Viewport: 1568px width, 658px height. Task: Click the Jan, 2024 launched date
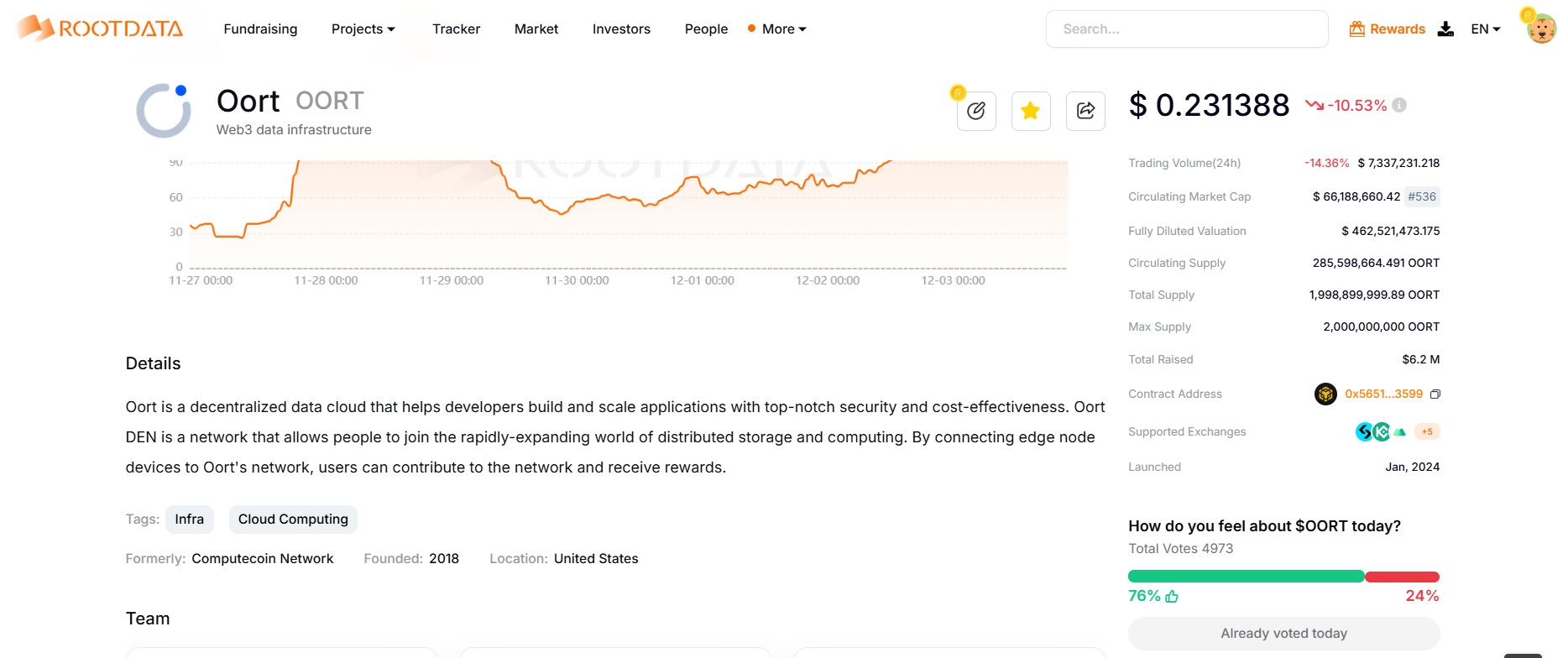click(1412, 467)
